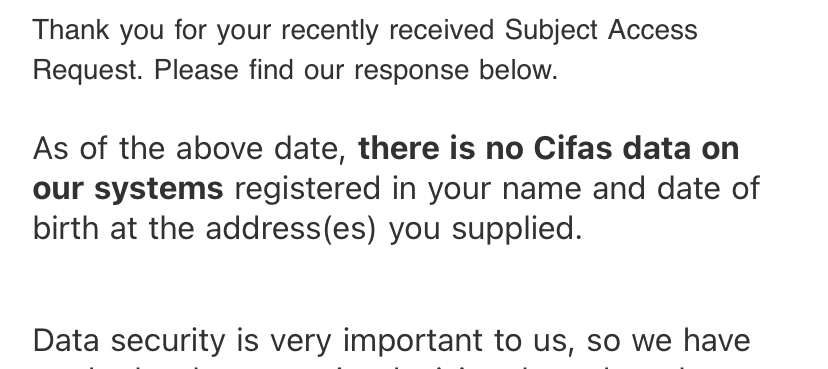The height and width of the screenshot is (369, 828).
Task: Click "Request." beginning the second line
Action: point(88,71)
